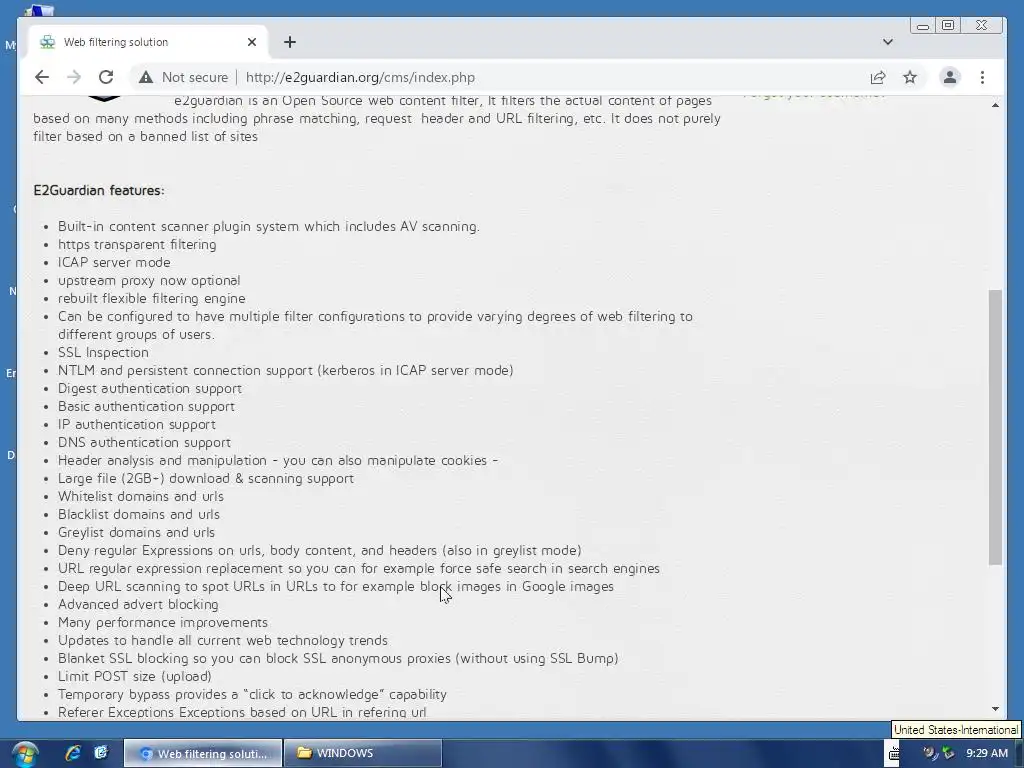Viewport: 1024px width, 768px height.
Task: Focus the address bar URL
Action: pos(360,77)
